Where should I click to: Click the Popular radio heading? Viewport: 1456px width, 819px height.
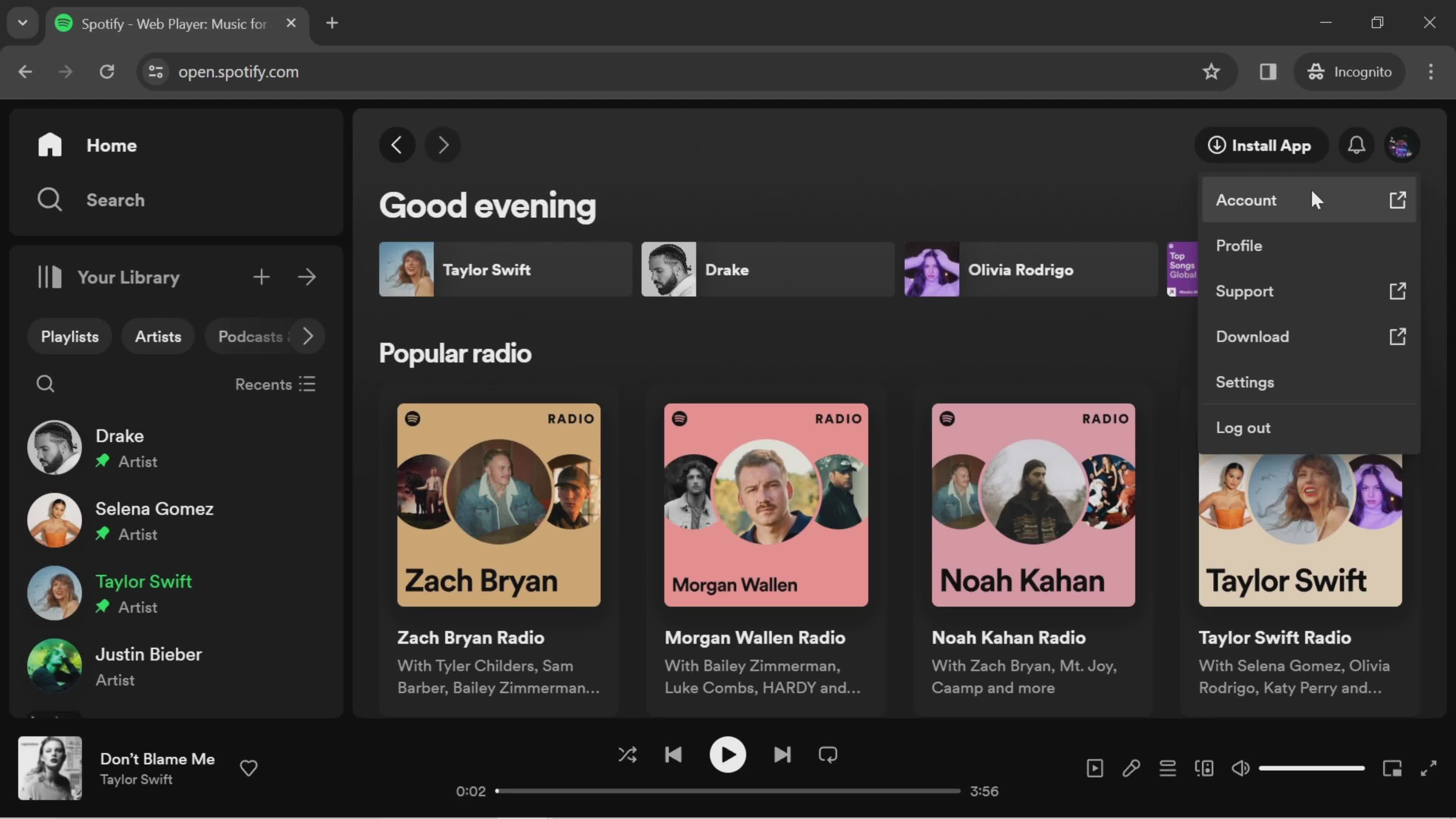tap(455, 354)
